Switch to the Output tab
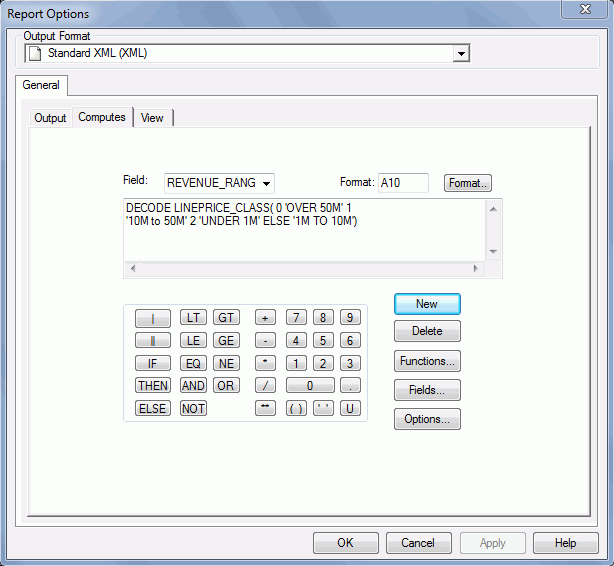Viewport: 614px width, 566px height. (50, 118)
